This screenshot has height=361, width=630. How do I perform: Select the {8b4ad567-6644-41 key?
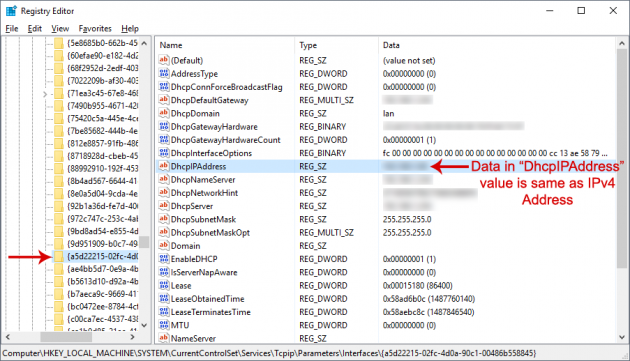pos(102,181)
